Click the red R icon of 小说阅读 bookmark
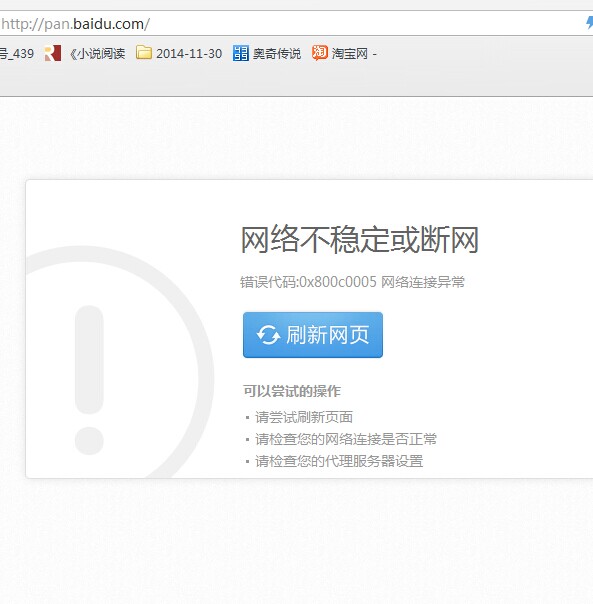Viewport: 593px width, 604px height. tap(52, 53)
